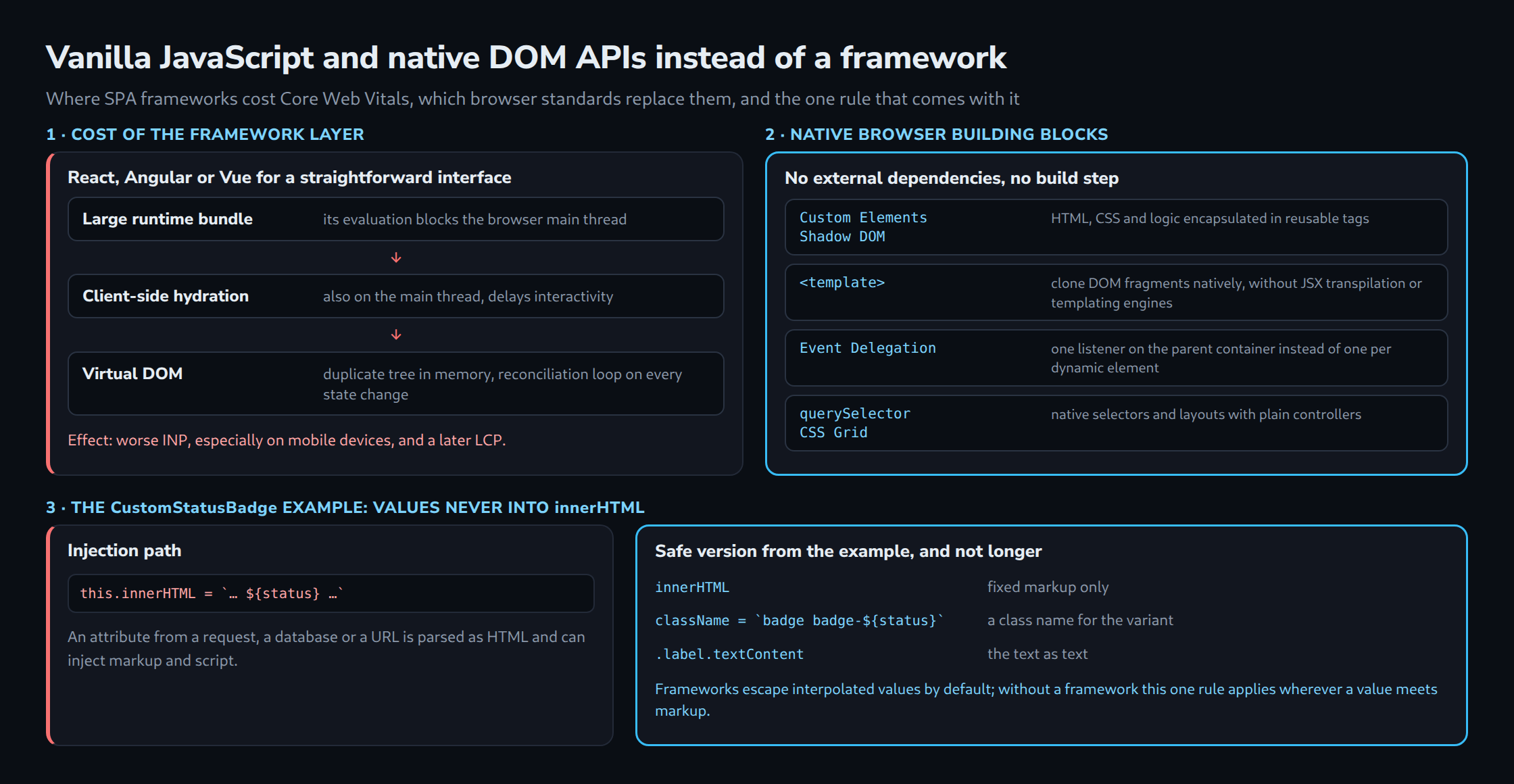This screenshot has width=1514, height=784.
Task: Click 'one listener on the parent container' description
Action: click(1221, 358)
